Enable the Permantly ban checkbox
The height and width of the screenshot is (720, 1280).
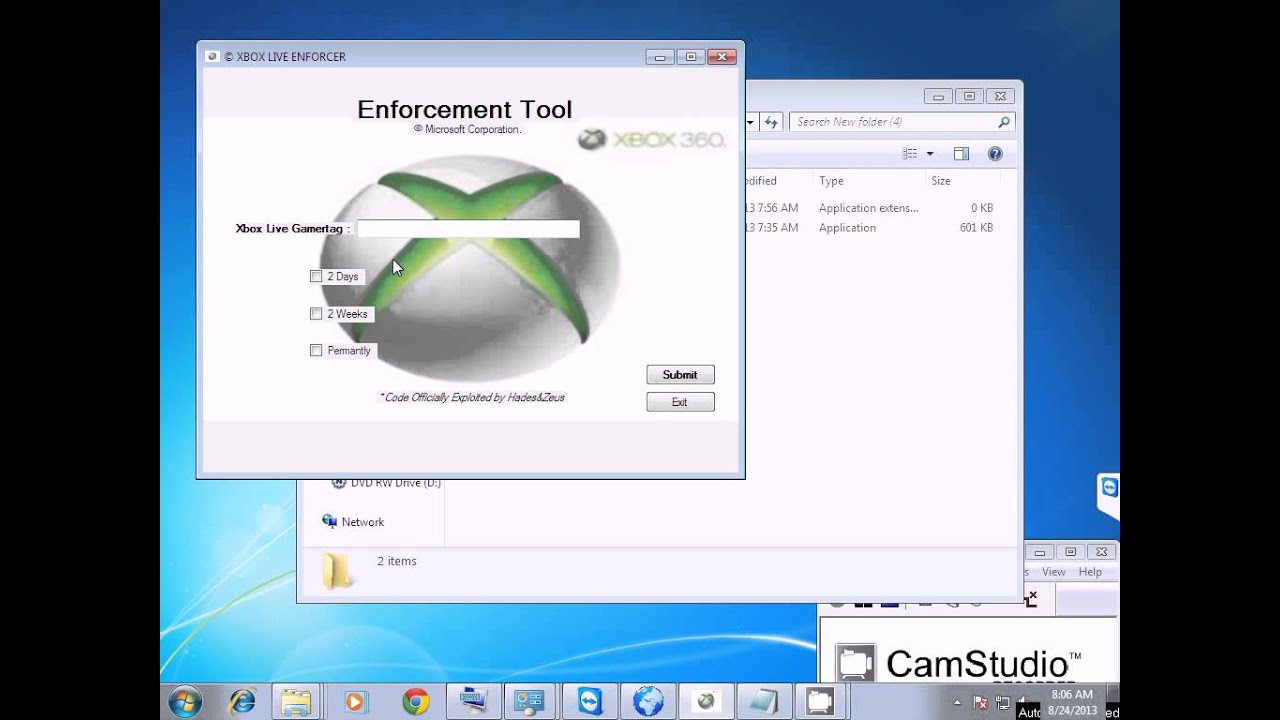click(317, 351)
